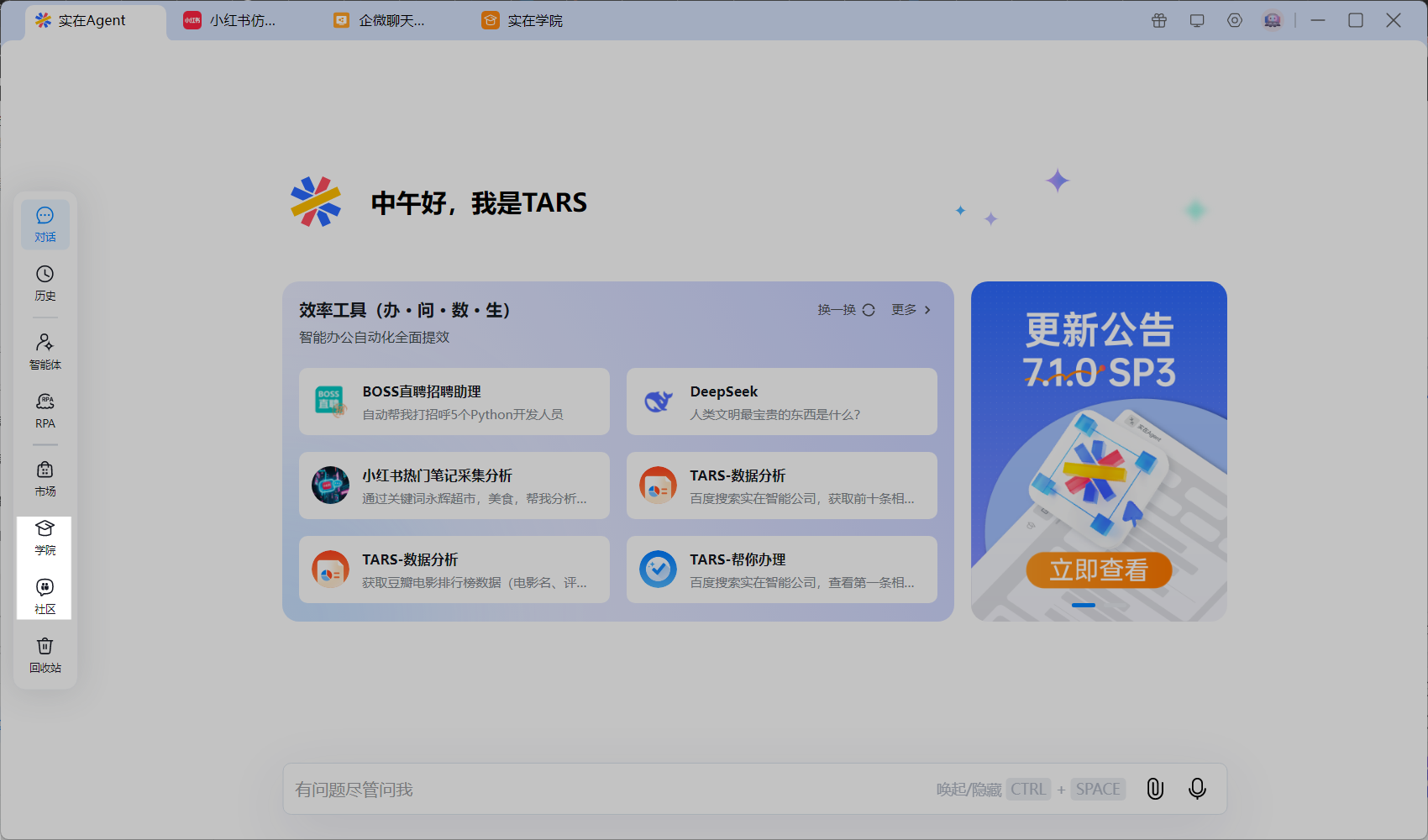The image size is (1428, 840).
Task: Click the paperclip attachment icon
Action: click(1155, 789)
